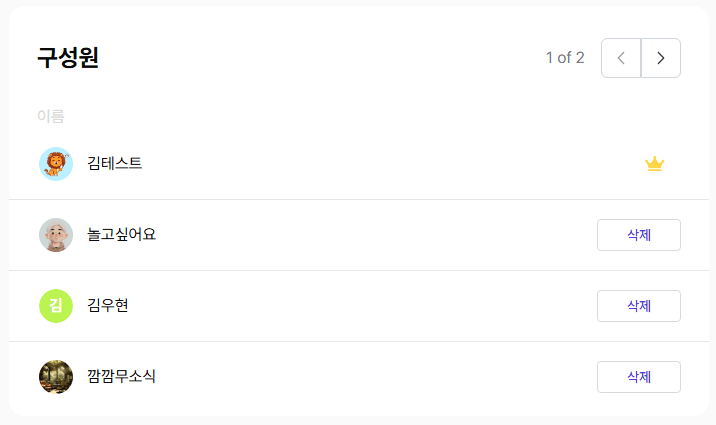Click 깜깜무소식's dark photo avatar

pyautogui.click(x=56, y=377)
